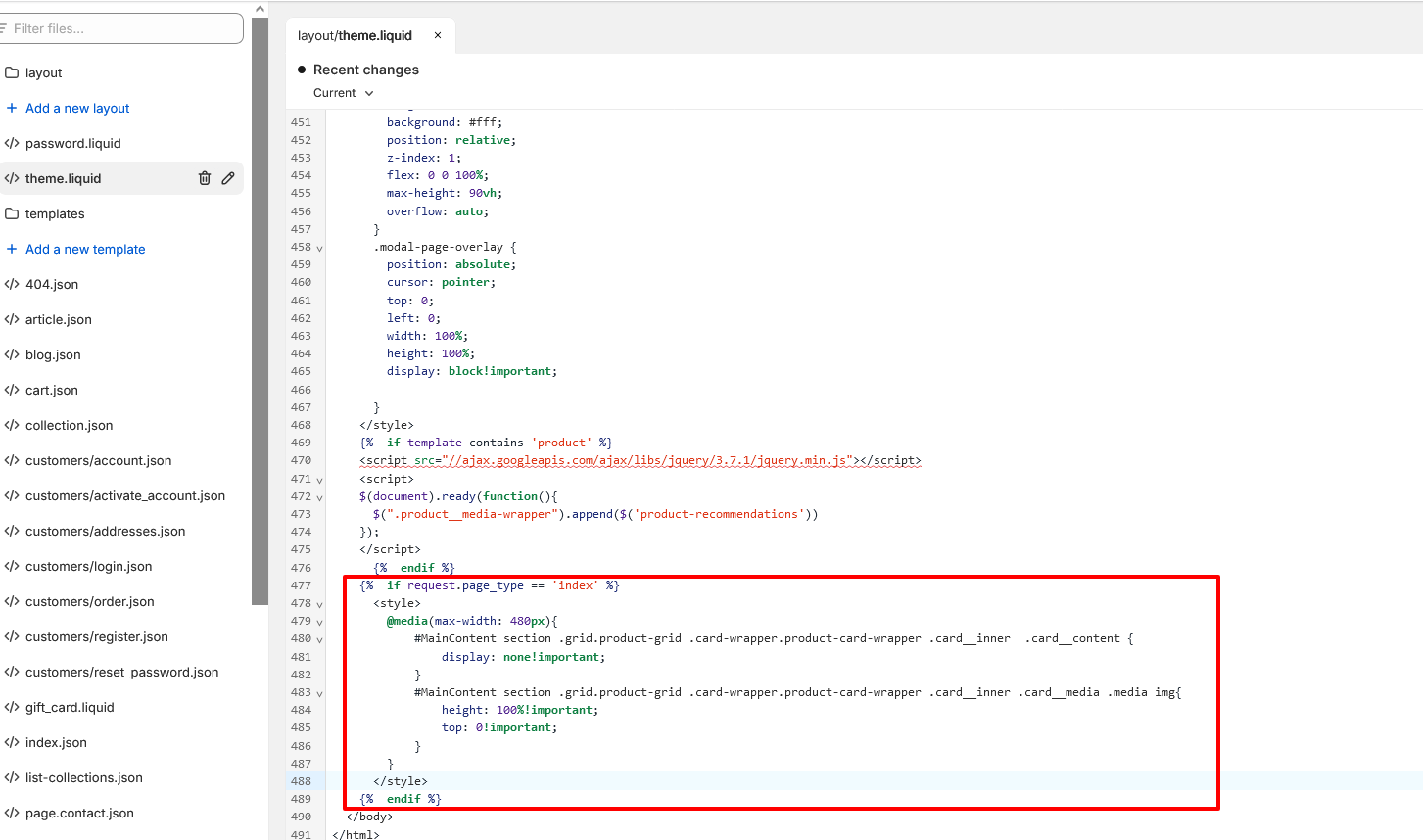
Task: Rename theme.liquid using the pencil icon
Action: [228, 178]
